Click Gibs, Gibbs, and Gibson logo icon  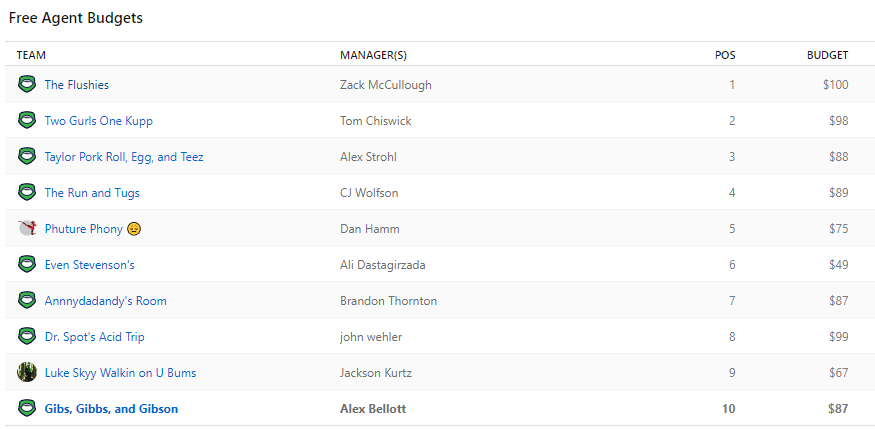[x=27, y=409]
